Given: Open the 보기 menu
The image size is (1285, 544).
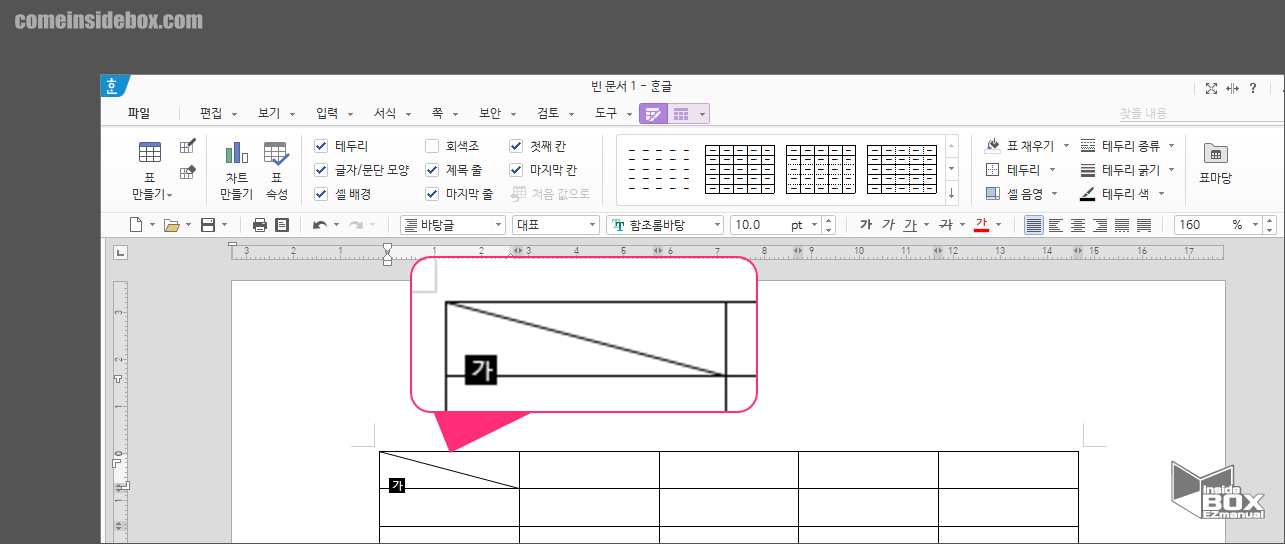Looking at the screenshot, I should (x=269, y=114).
